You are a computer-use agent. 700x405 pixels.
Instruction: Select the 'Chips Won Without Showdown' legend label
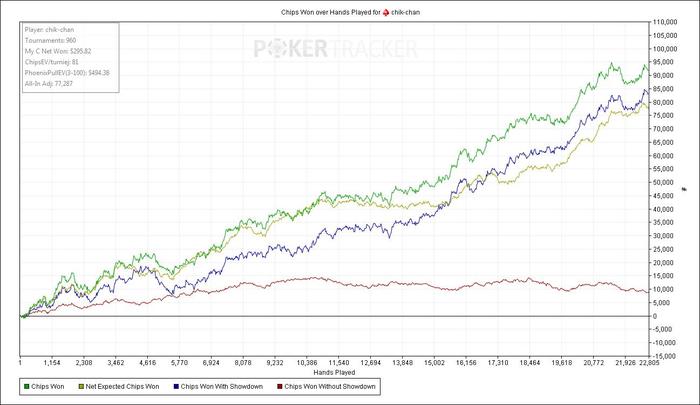pyautogui.click(x=330, y=386)
